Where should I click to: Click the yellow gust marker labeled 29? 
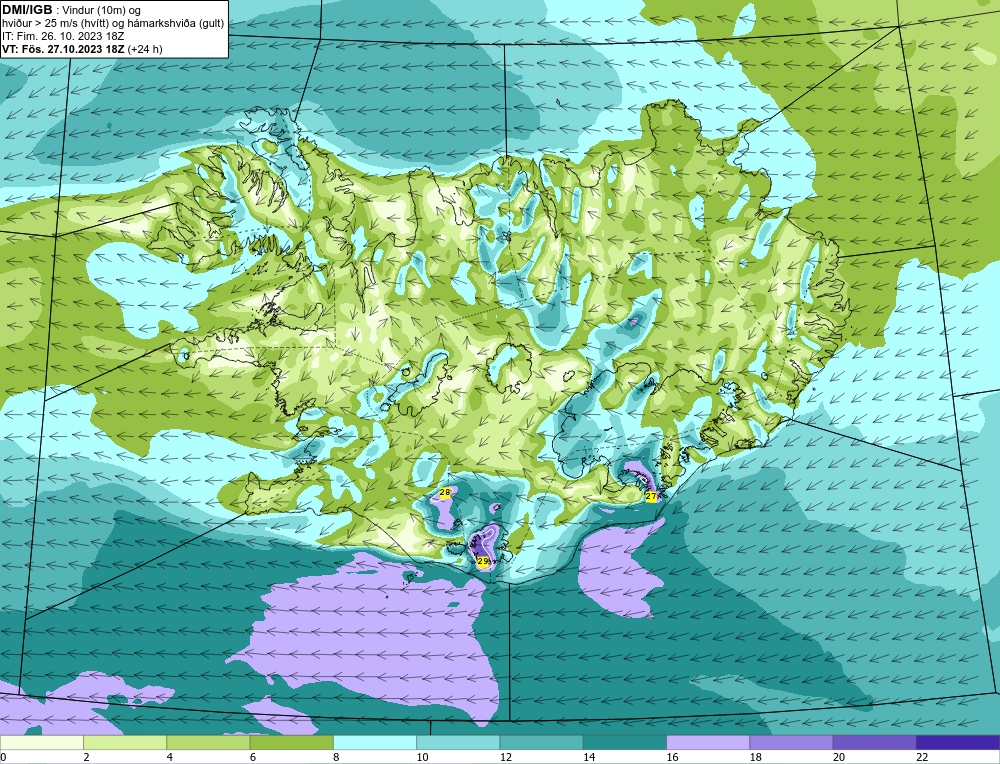(483, 561)
